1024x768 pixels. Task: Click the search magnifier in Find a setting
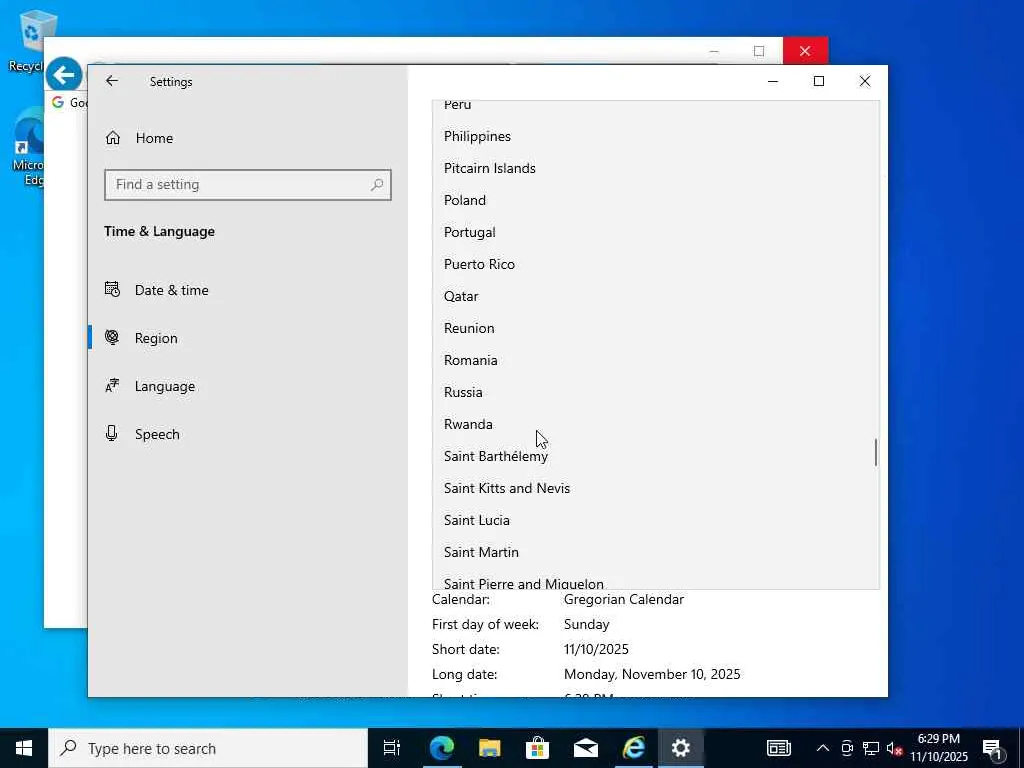point(377,185)
